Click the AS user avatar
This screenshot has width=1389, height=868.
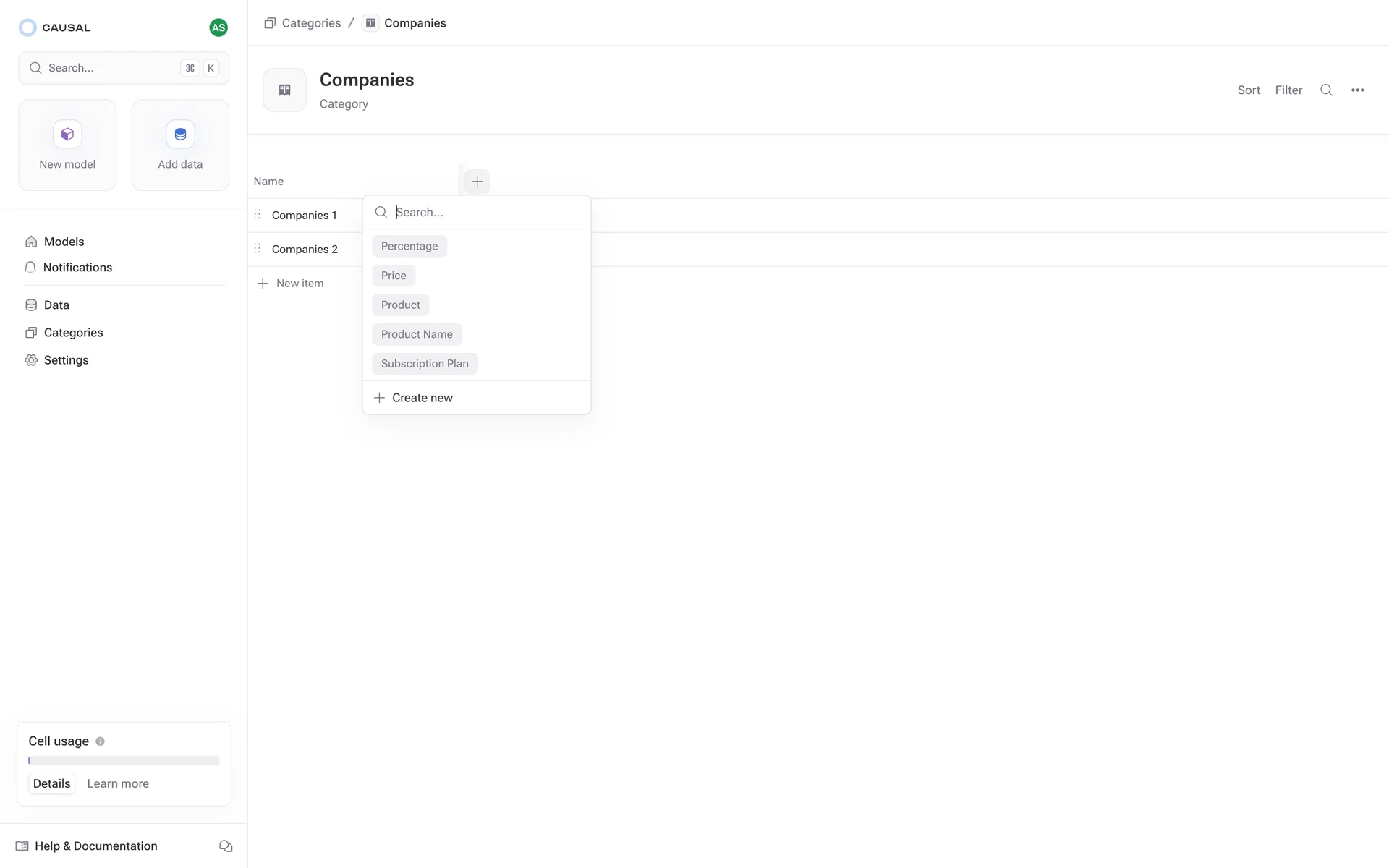tap(218, 27)
